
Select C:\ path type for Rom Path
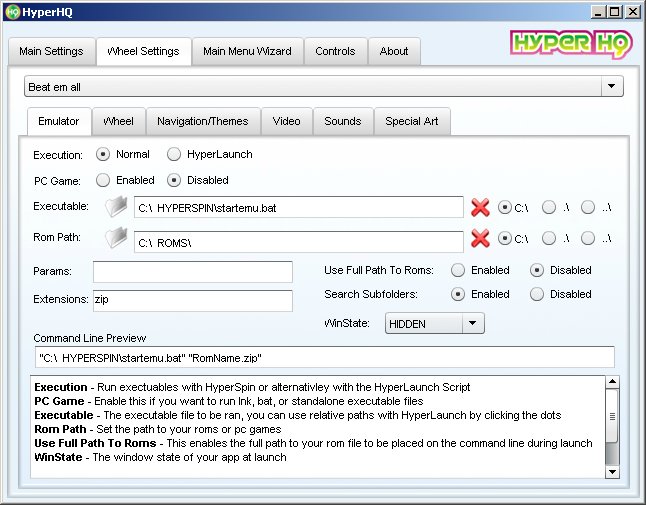coord(505,238)
